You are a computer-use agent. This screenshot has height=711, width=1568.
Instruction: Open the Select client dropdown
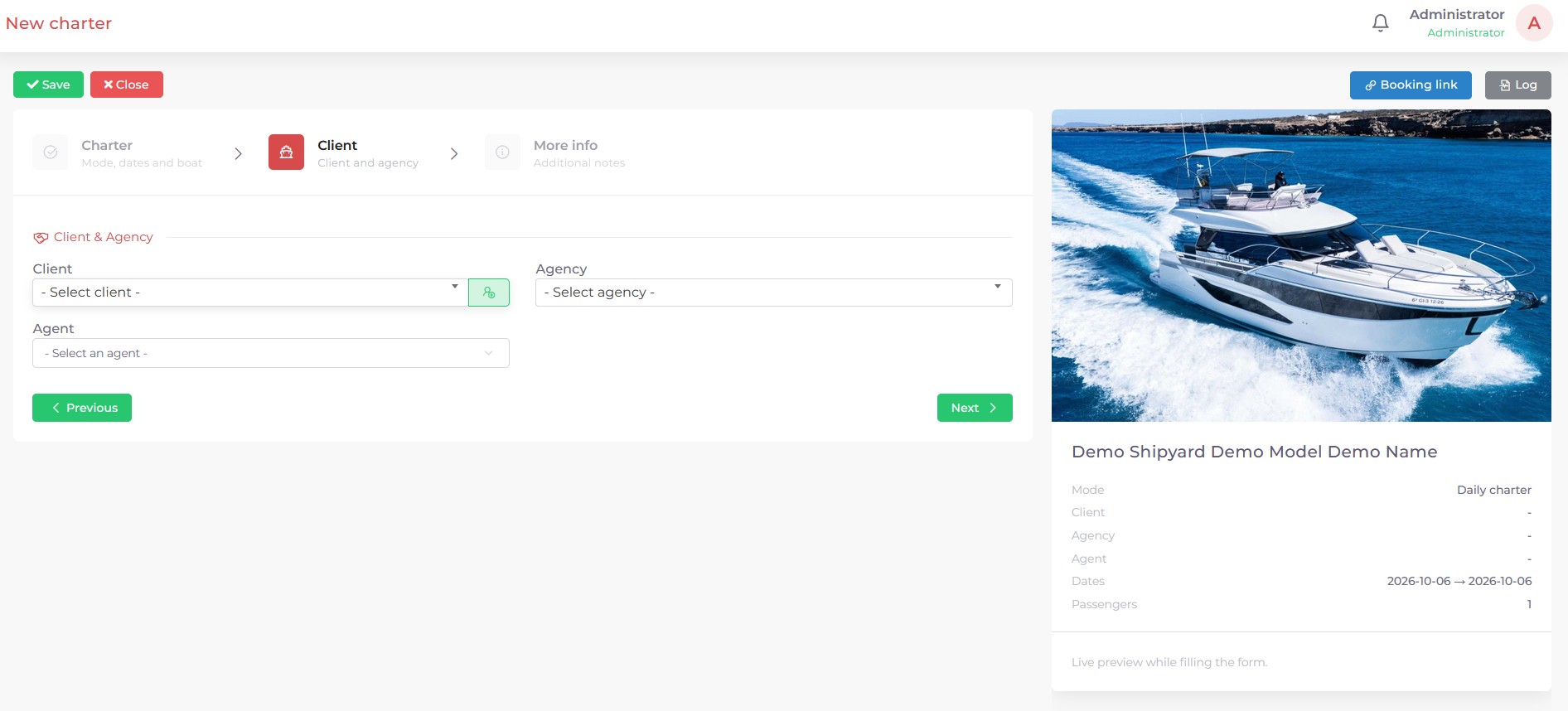pos(250,293)
